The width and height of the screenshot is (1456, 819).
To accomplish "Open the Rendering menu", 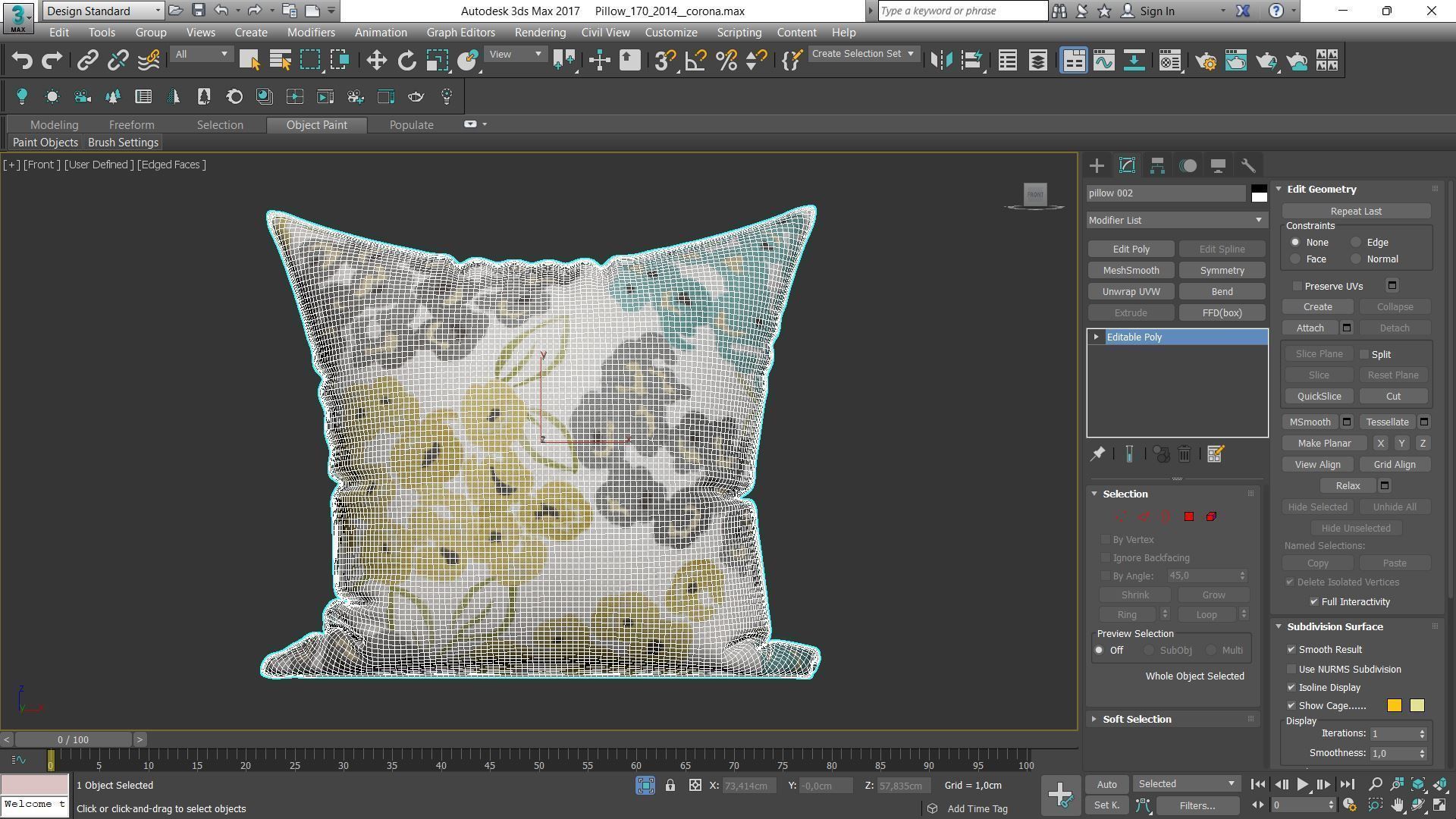I will pos(540,33).
